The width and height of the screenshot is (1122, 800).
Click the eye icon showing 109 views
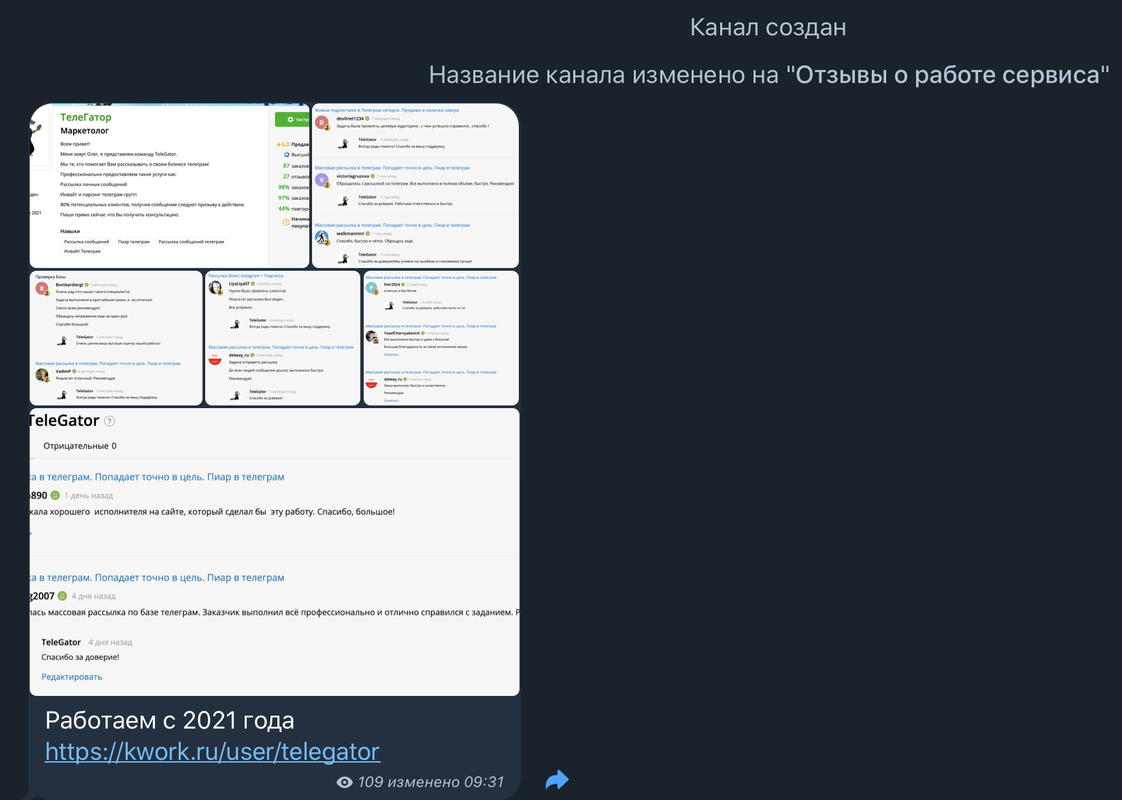pyautogui.click(x=343, y=782)
